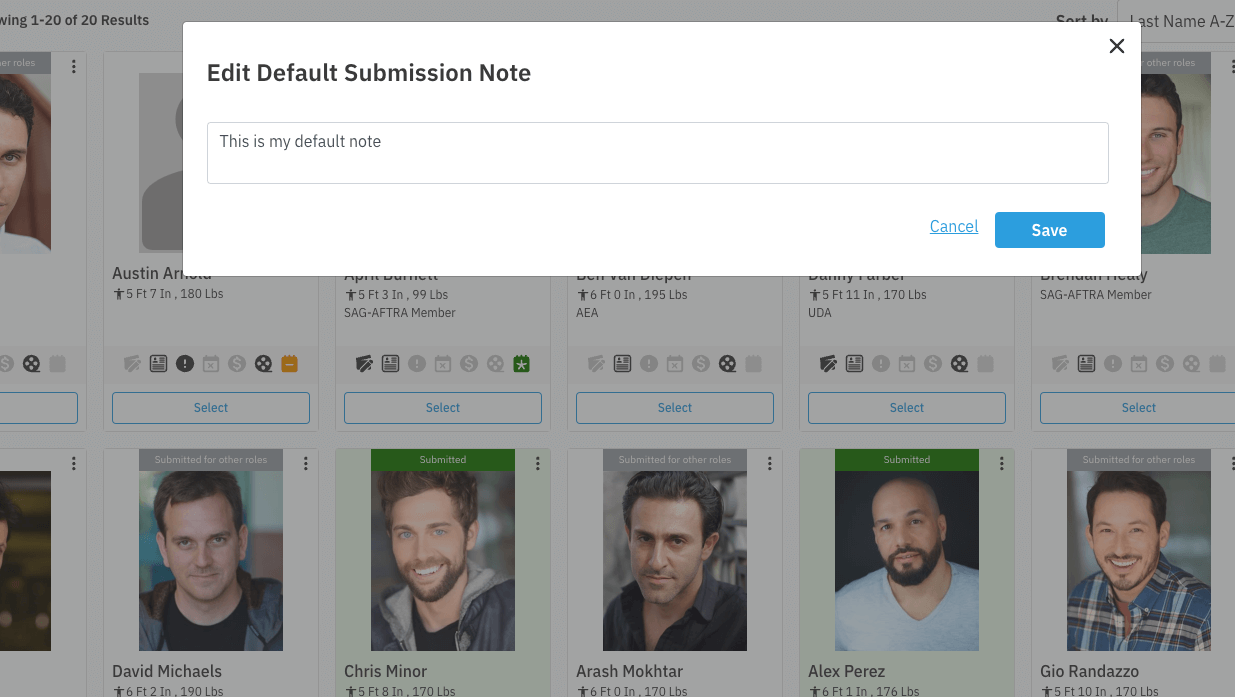Click Submitted for other roles above Arash Mokhtar
The image size is (1235, 697).
click(675, 460)
